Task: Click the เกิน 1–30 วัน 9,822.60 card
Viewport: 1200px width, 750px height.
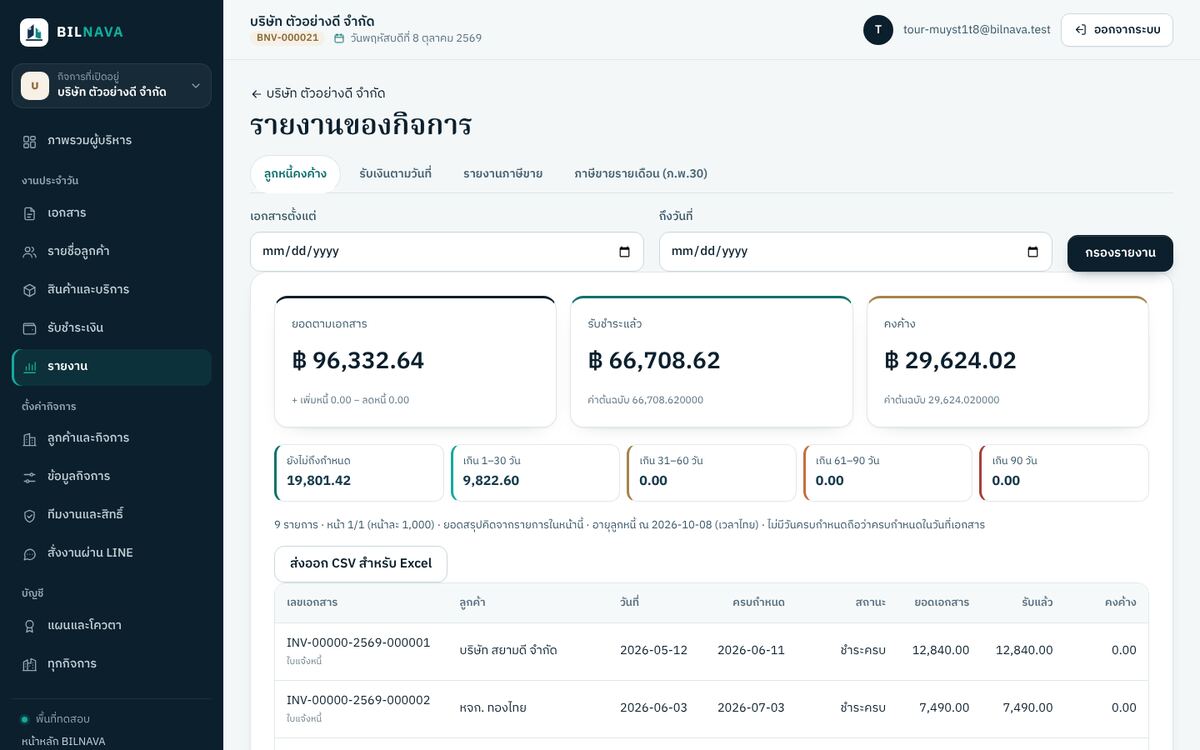Action: point(535,473)
